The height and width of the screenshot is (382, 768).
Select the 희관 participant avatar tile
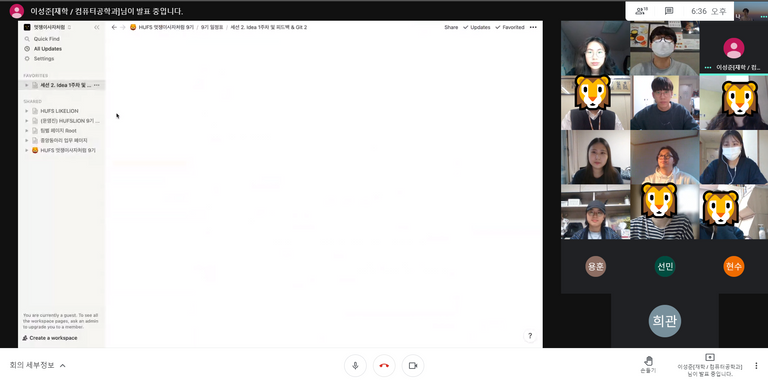click(665, 321)
